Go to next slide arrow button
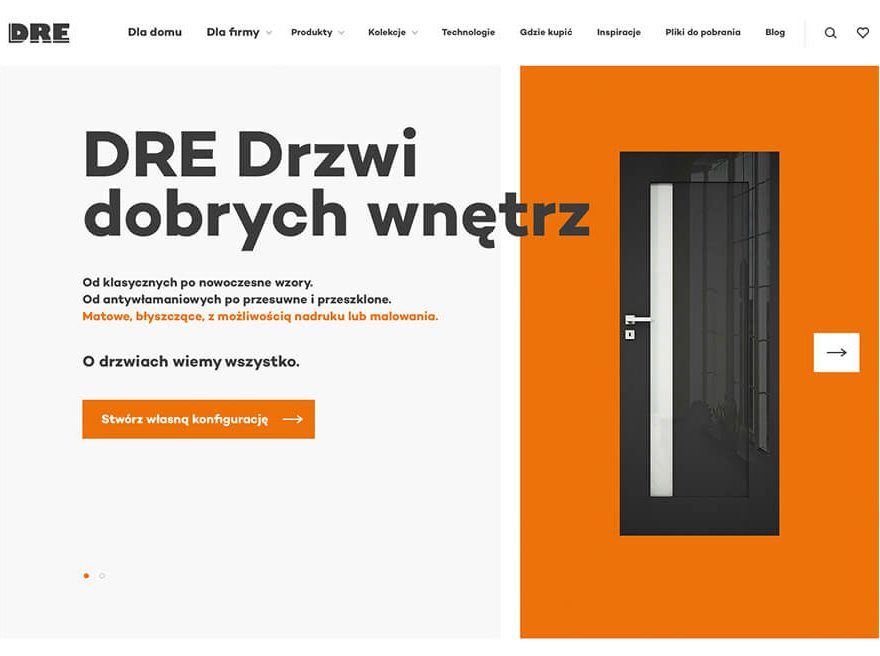Image resolution: width=880 pixels, height=656 pixels. click(836, 352)
